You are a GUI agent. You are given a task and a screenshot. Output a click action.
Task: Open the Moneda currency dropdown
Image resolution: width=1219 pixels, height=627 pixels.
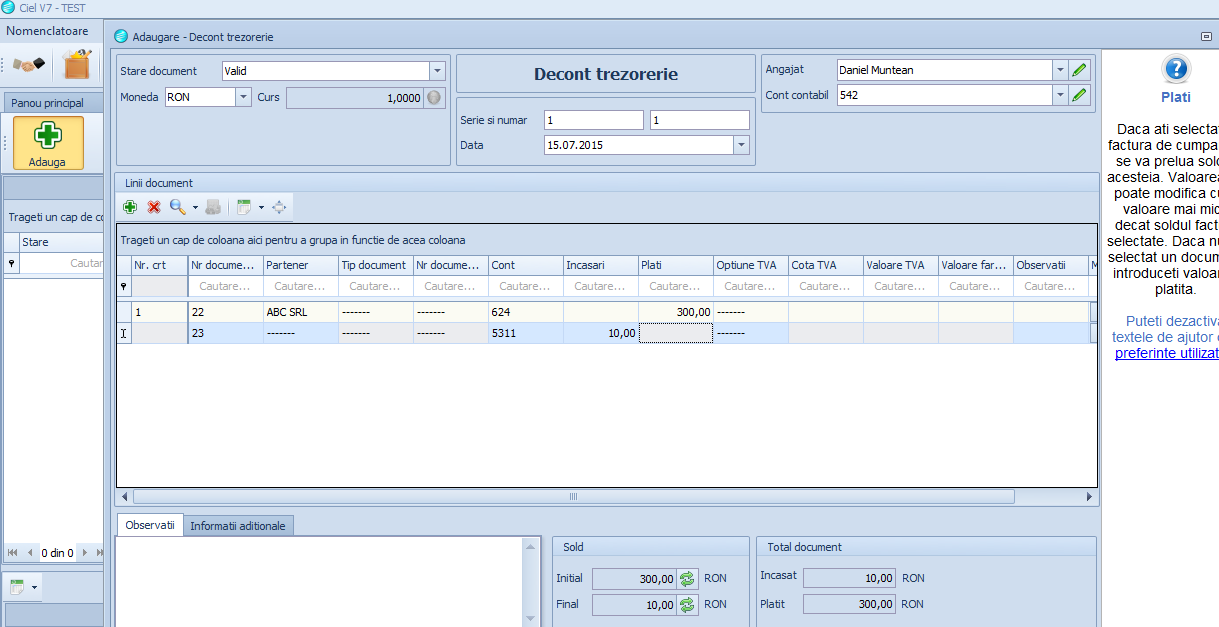(243, 97)
